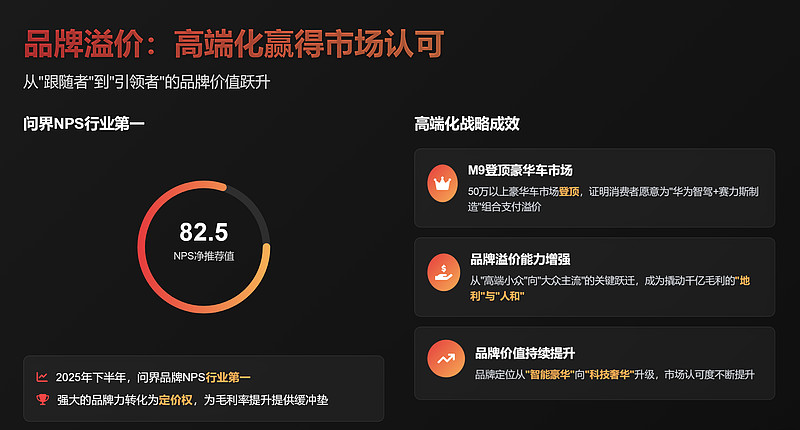Click the M9登顶豪华车市场 card title

(520, 170)
